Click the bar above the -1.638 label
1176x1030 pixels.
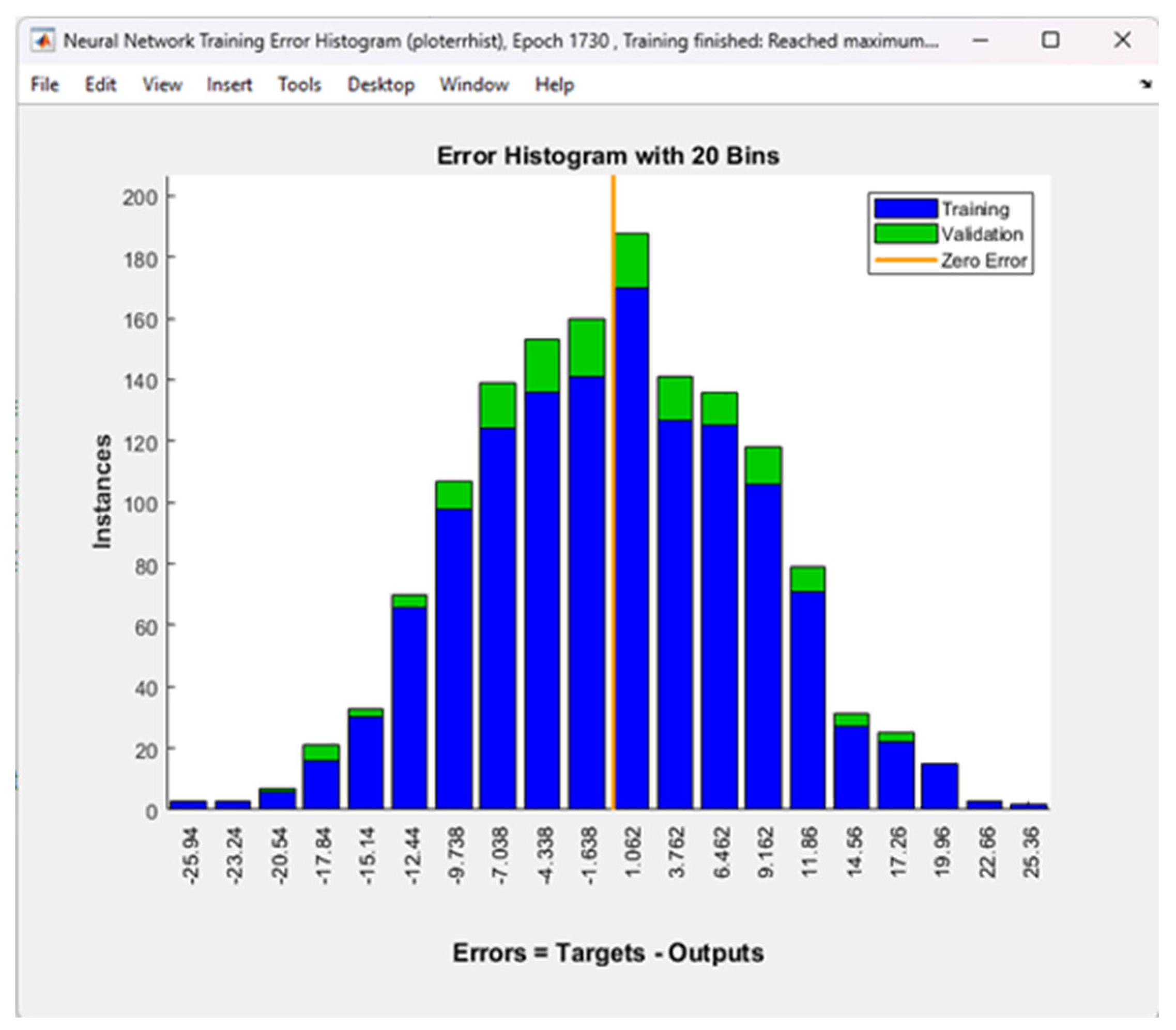(x=587, y=564)
